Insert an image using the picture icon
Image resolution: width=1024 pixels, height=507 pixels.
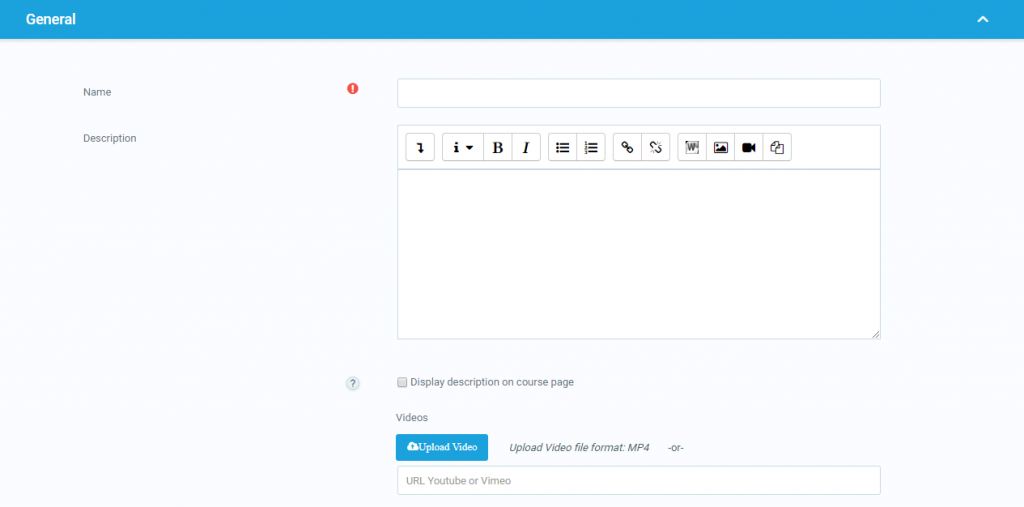tap(720, 148)
